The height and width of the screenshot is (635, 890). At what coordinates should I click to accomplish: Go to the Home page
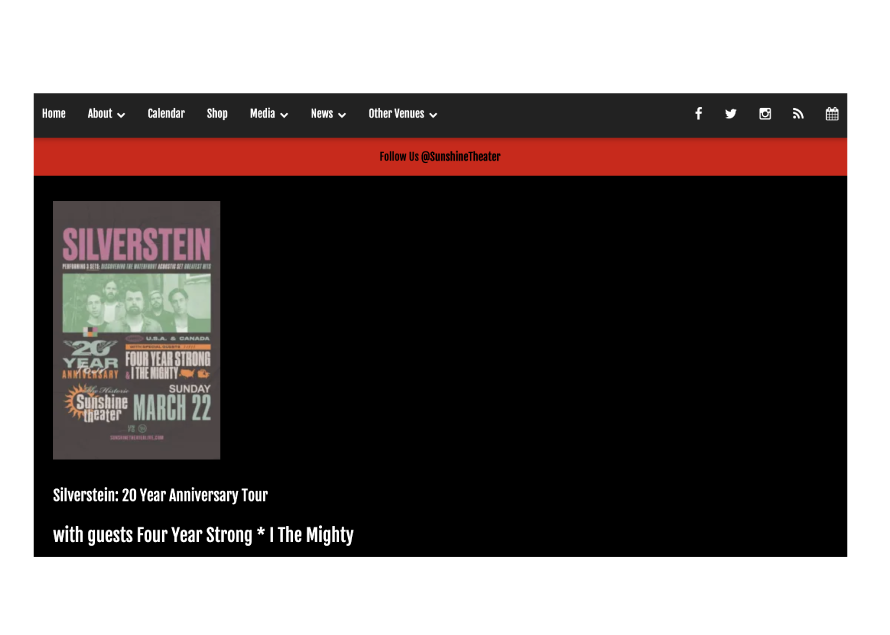pyautogui.click(x=54, y=114)
